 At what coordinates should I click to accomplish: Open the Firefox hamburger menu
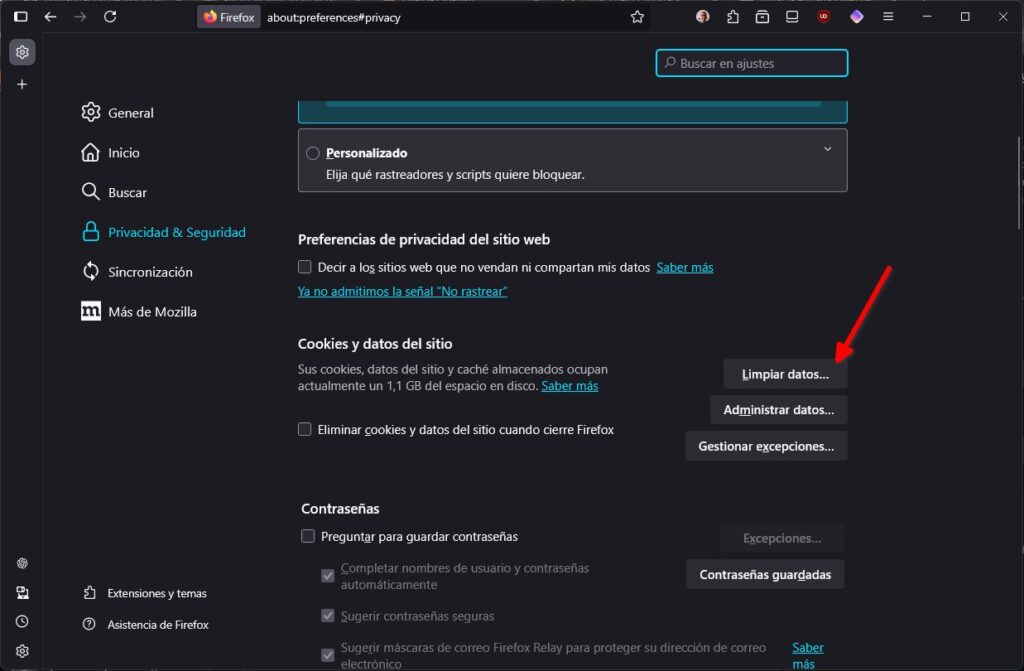(888, 16)
